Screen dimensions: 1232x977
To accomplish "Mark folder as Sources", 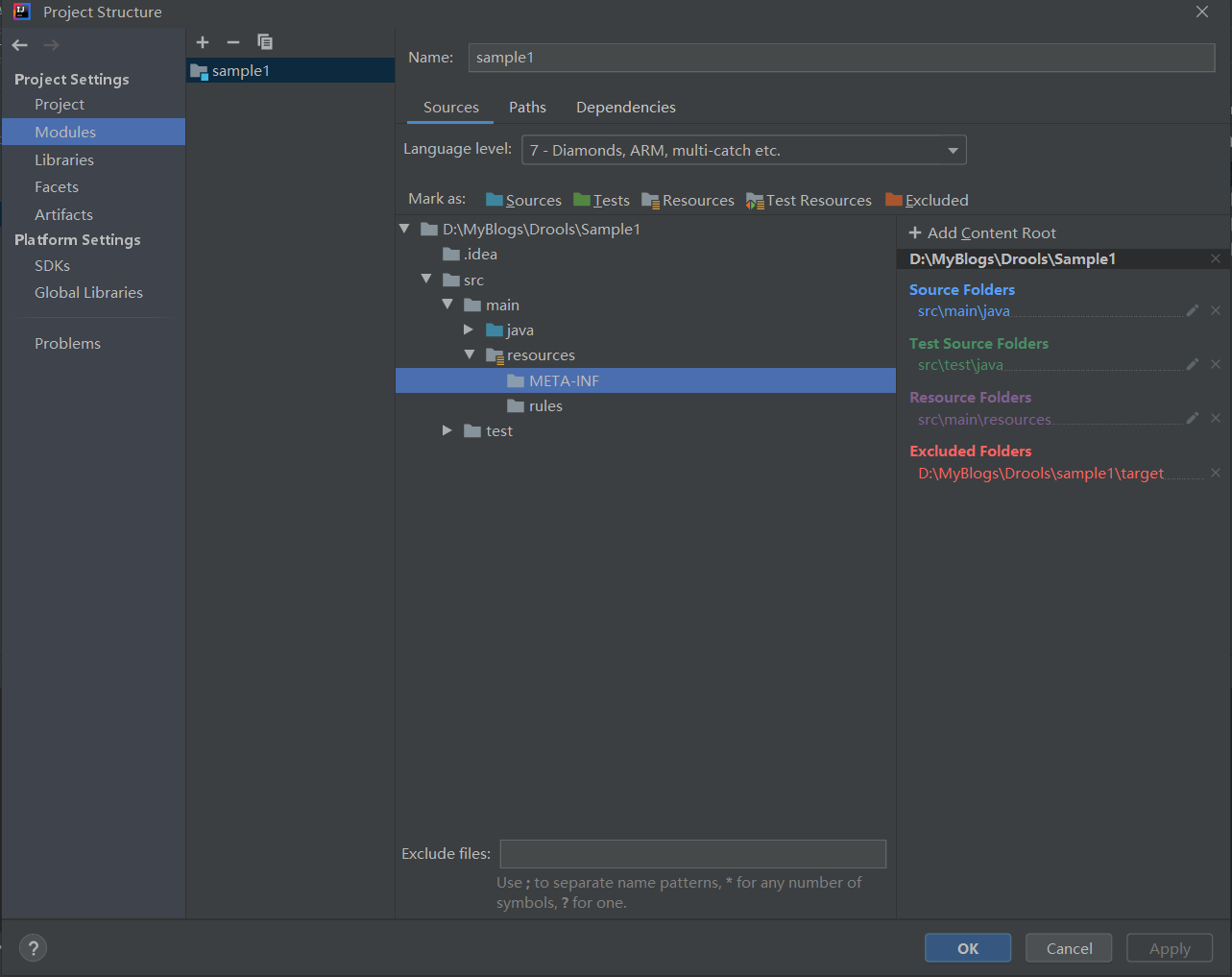I will [x=523, y=200].
